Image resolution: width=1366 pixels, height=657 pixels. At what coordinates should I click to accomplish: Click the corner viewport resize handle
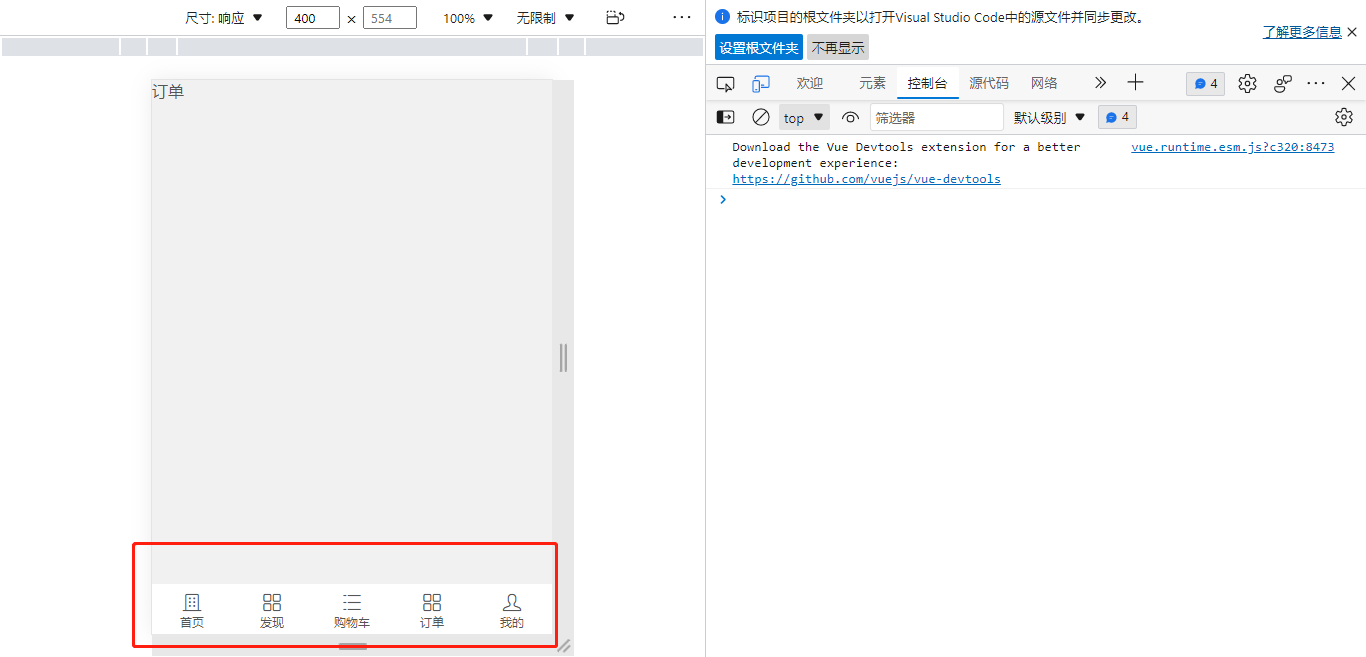pyautogui.click(x=564, y=646)
